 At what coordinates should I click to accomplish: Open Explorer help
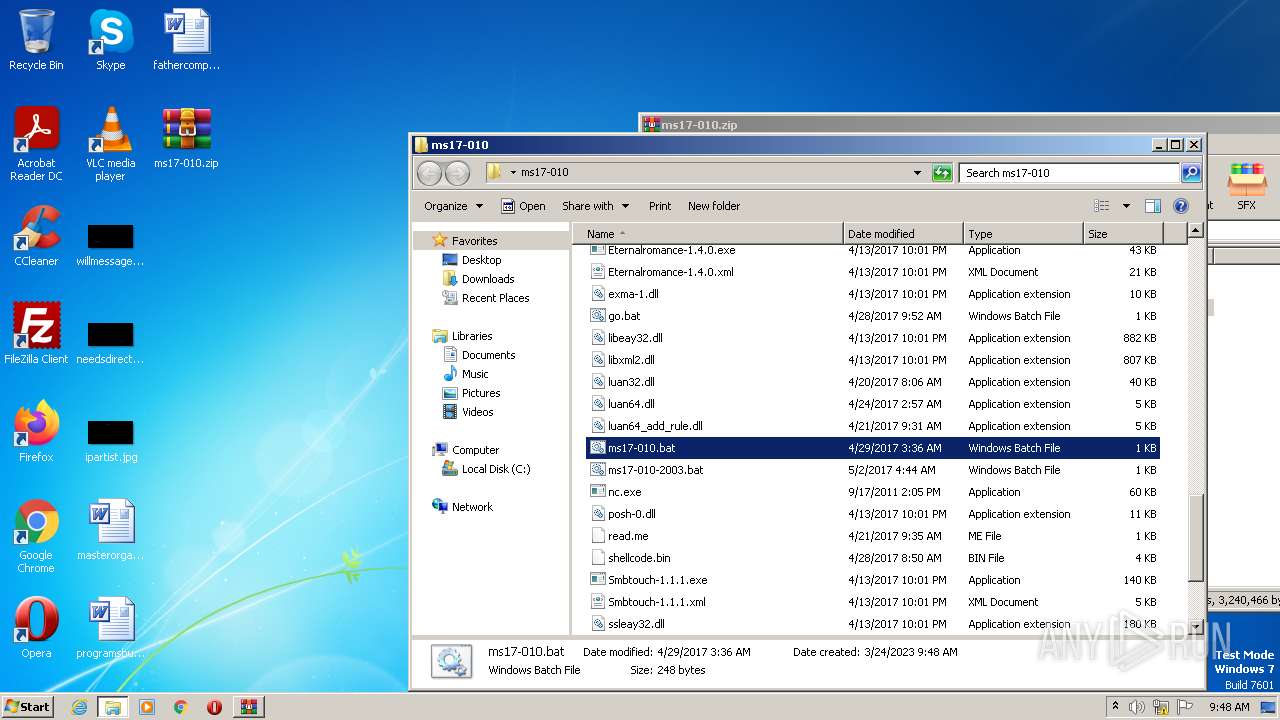(x=1181, y=206)
